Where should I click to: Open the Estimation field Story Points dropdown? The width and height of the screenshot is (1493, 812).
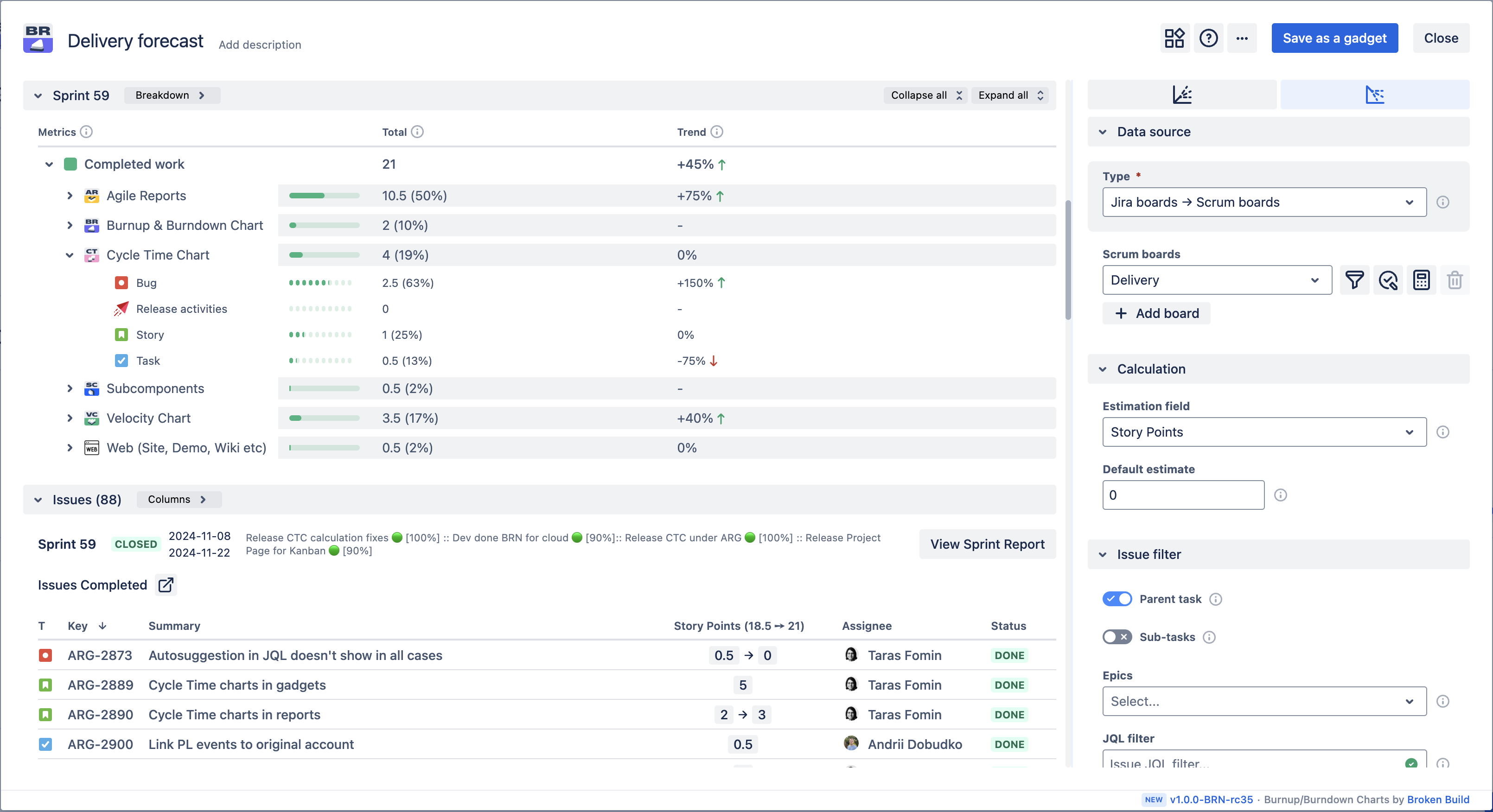(x=1263, y=432)
